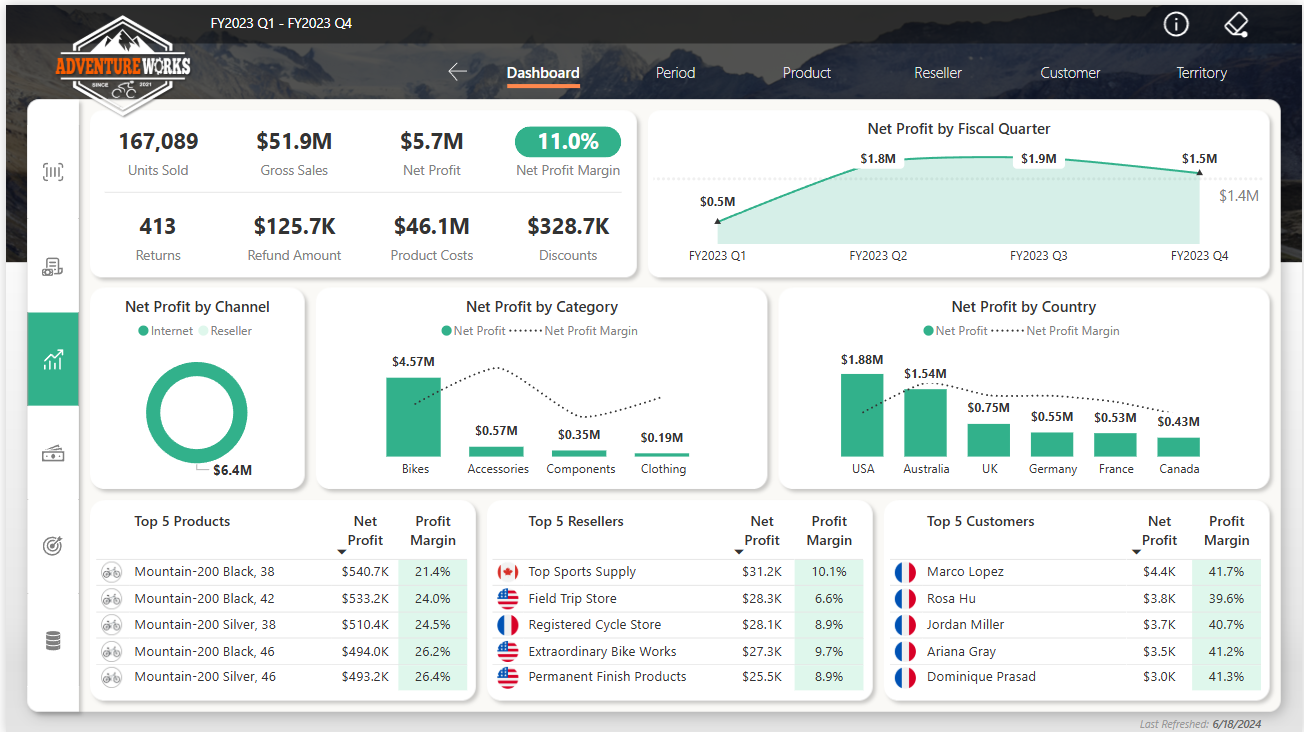
Task: Click the back arrow beside Dashboard
Action: point(458,72)
